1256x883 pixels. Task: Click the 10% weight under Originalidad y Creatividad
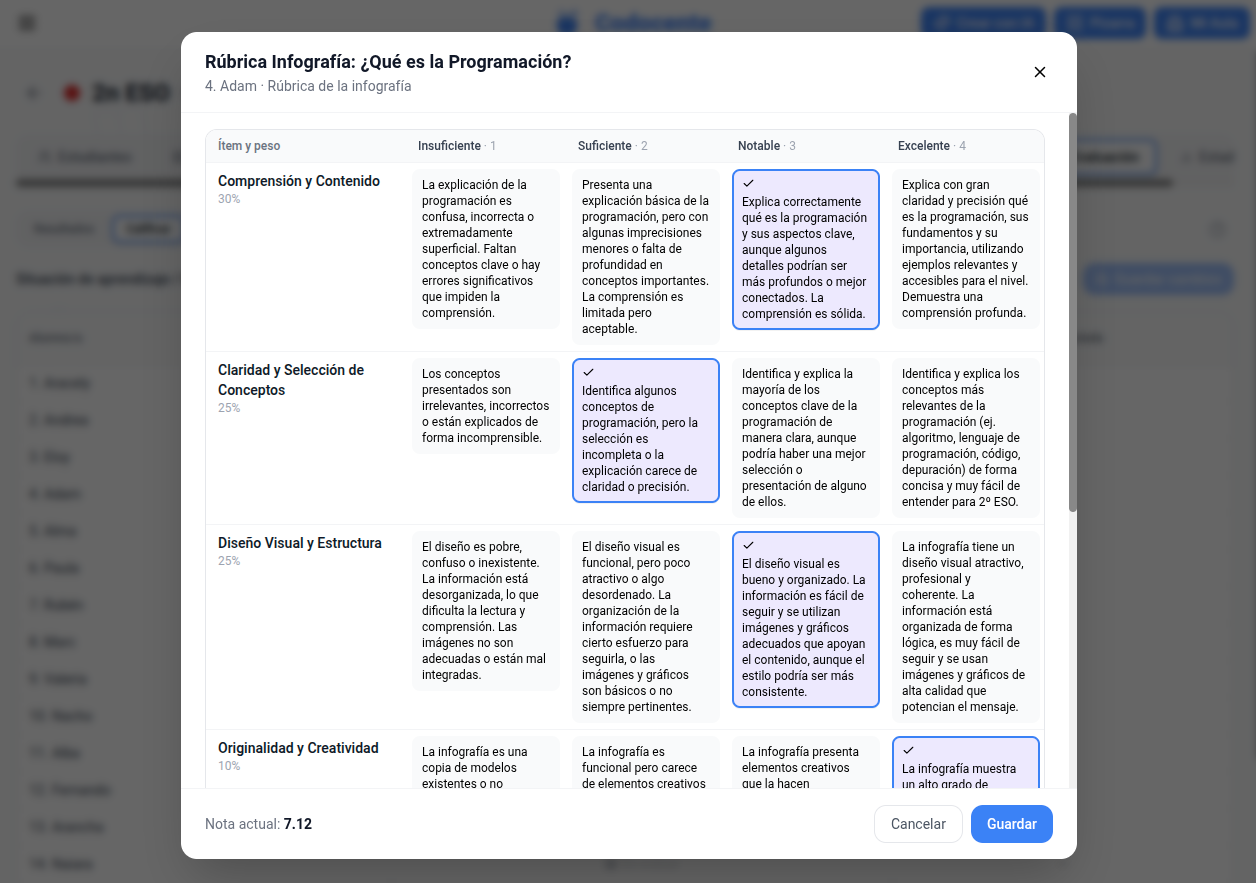point(229,766)
